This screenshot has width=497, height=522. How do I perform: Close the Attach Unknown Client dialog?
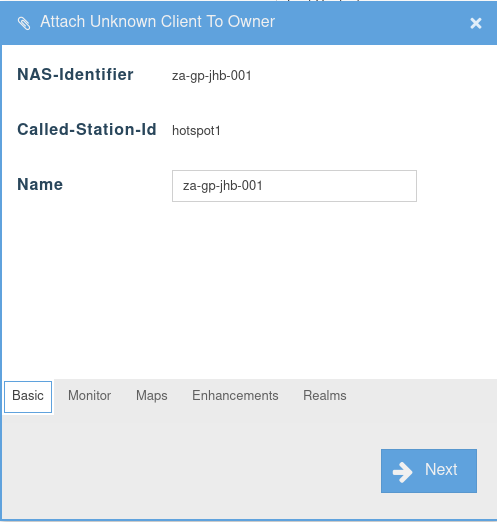point(476,23)
